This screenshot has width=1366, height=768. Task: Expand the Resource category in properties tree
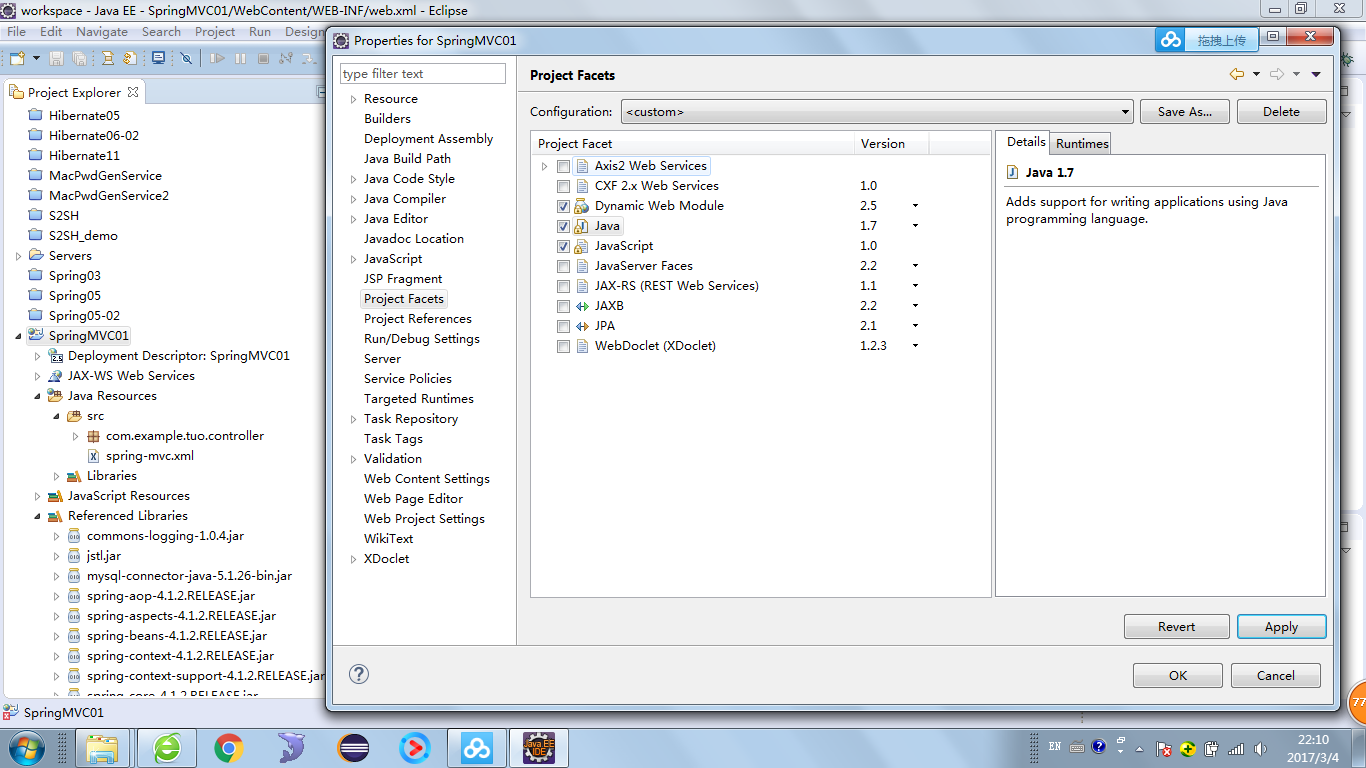[353, 99]
